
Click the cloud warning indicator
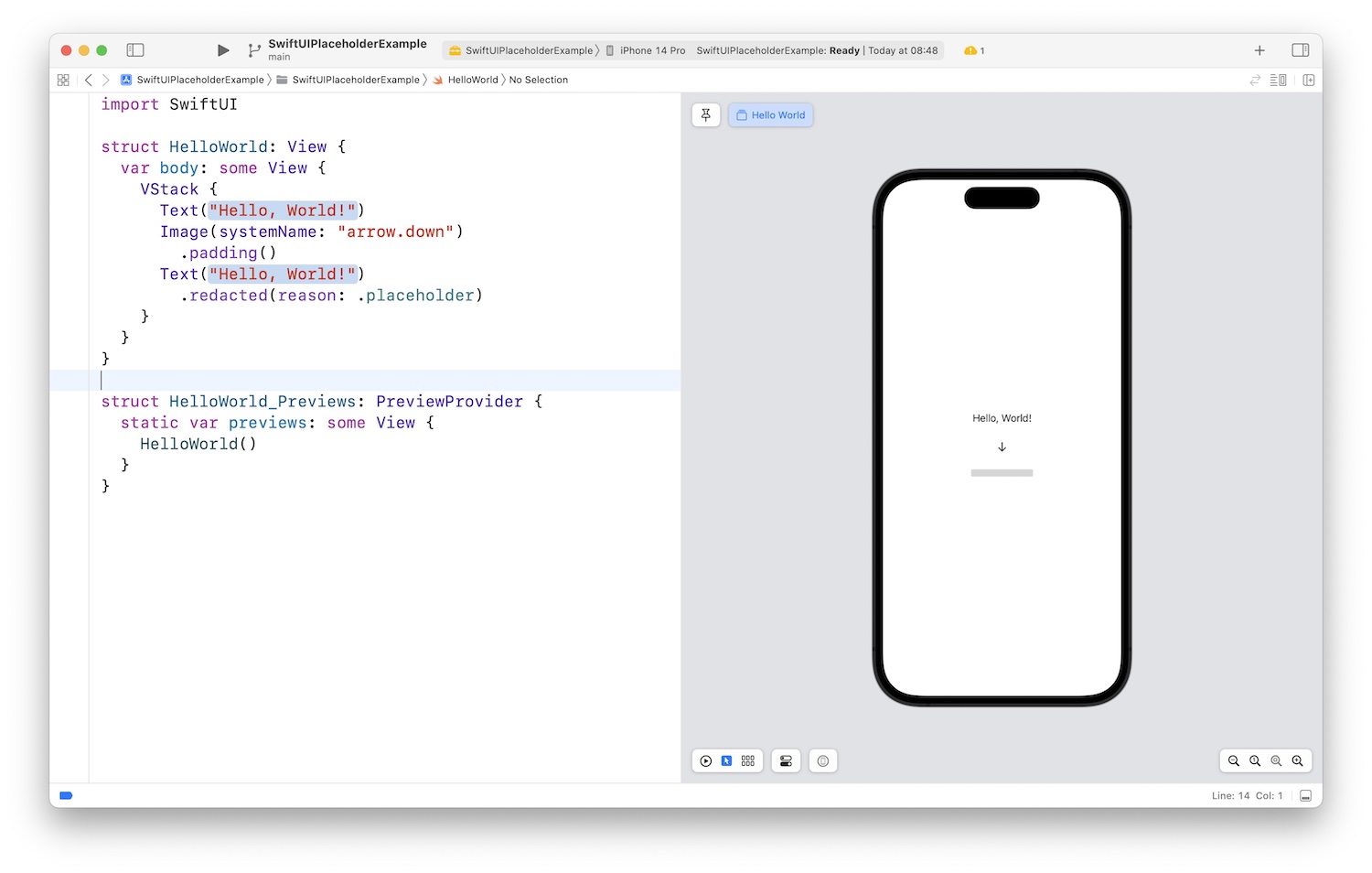973,50
